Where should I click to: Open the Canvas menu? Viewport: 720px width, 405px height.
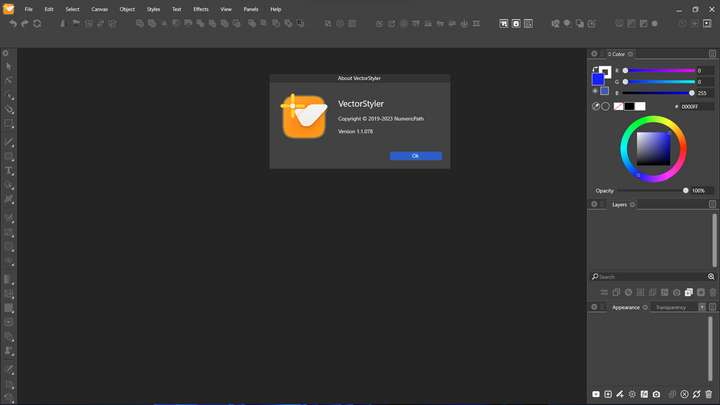(x=99, y=9)
